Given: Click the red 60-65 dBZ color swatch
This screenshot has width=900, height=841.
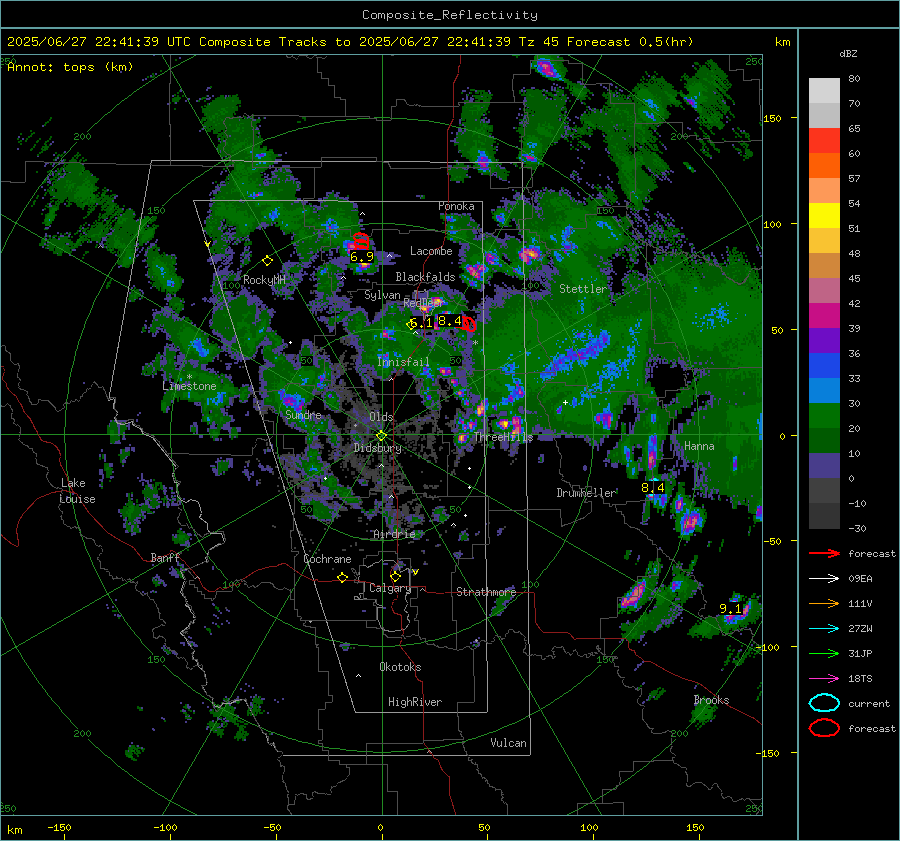Looking at the screenshot, I should [824, 141].
